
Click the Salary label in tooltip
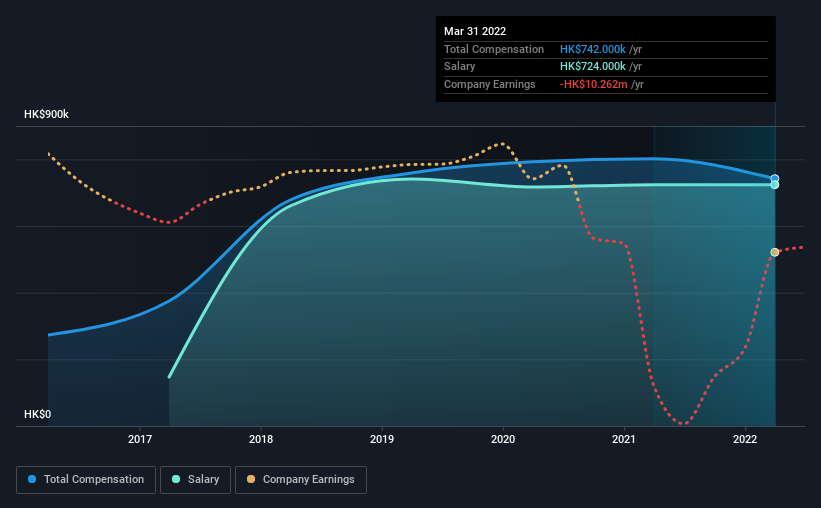460,67
